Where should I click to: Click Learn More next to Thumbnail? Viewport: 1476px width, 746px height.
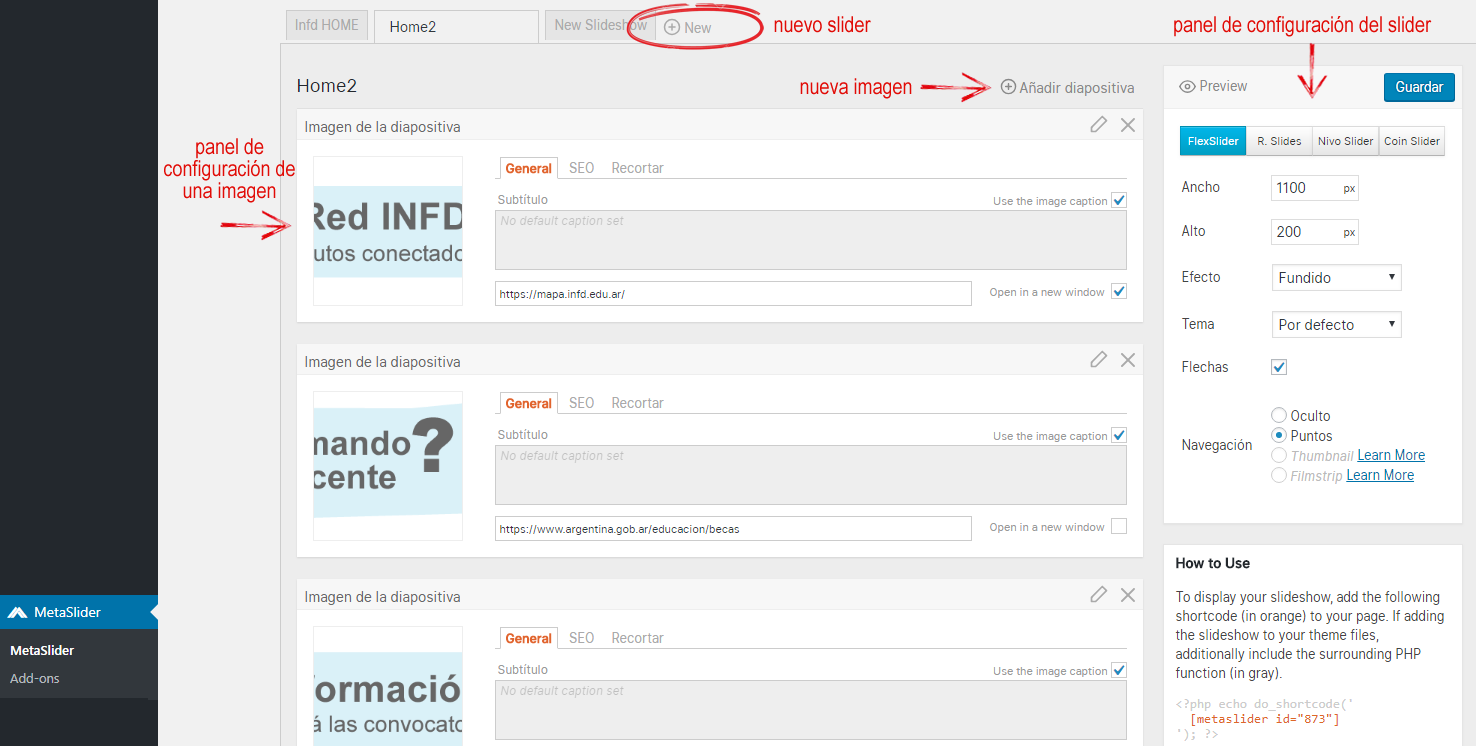click(1391, 455)
